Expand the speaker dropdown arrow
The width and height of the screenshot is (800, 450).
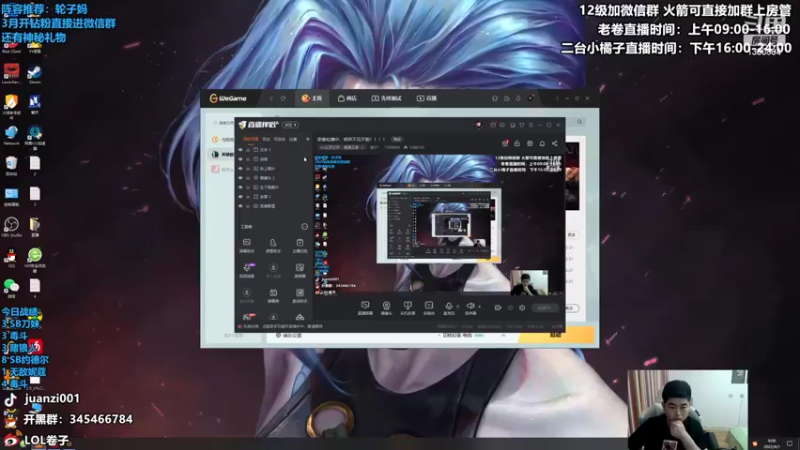[479, 307]
